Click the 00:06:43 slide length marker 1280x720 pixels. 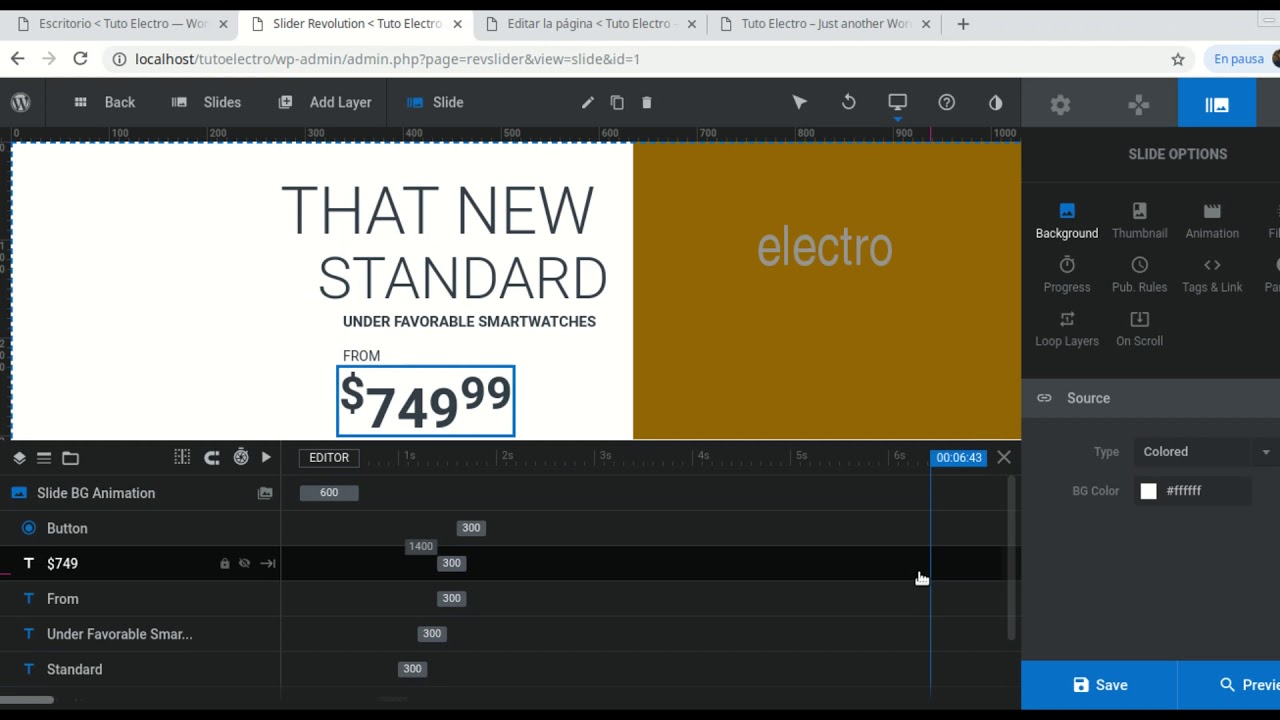tap(959, 458)
